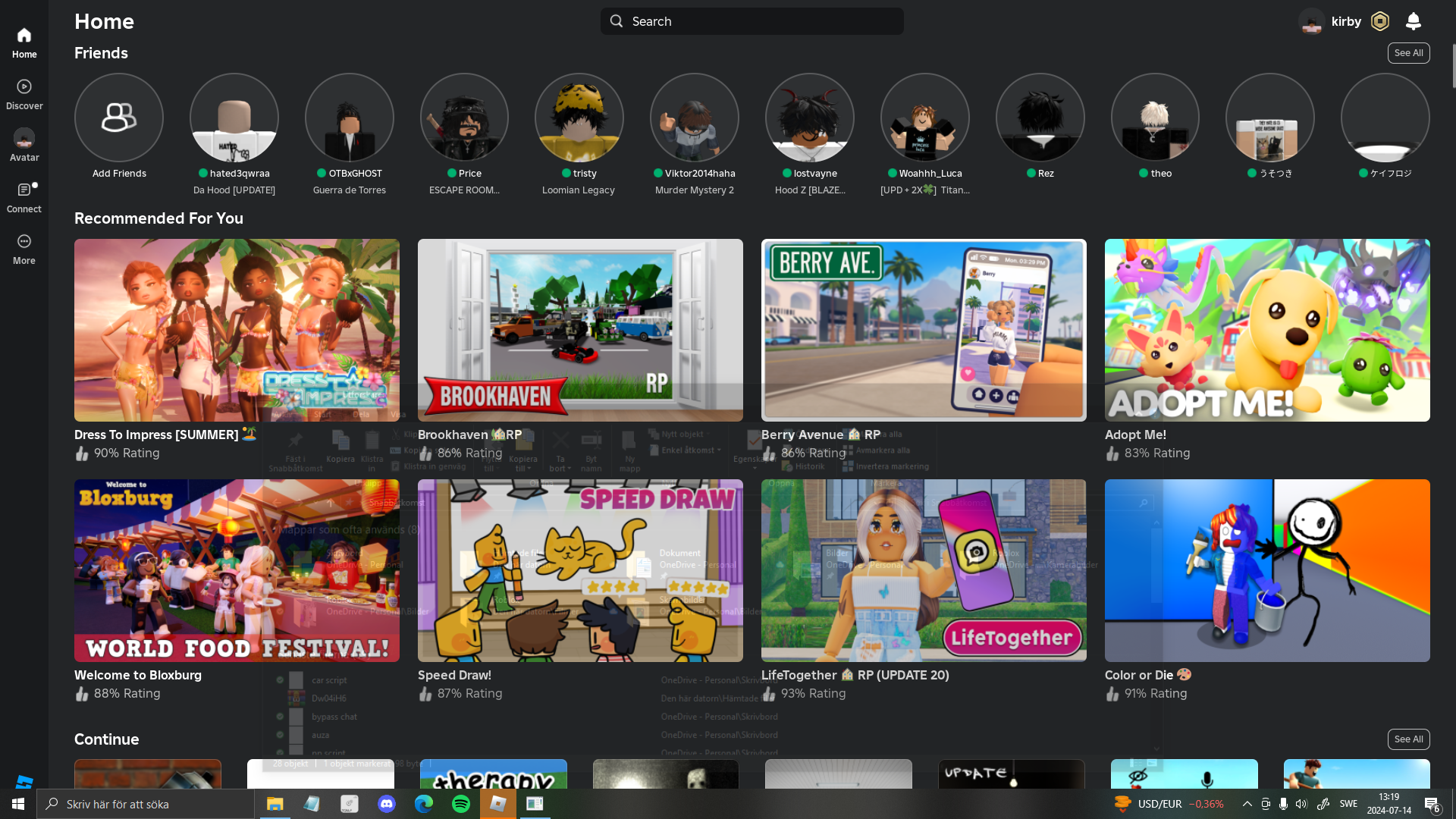Open うそつき friend avatar
The width and height of the screenshot is (1456, 819).
tap(1270, 118)
